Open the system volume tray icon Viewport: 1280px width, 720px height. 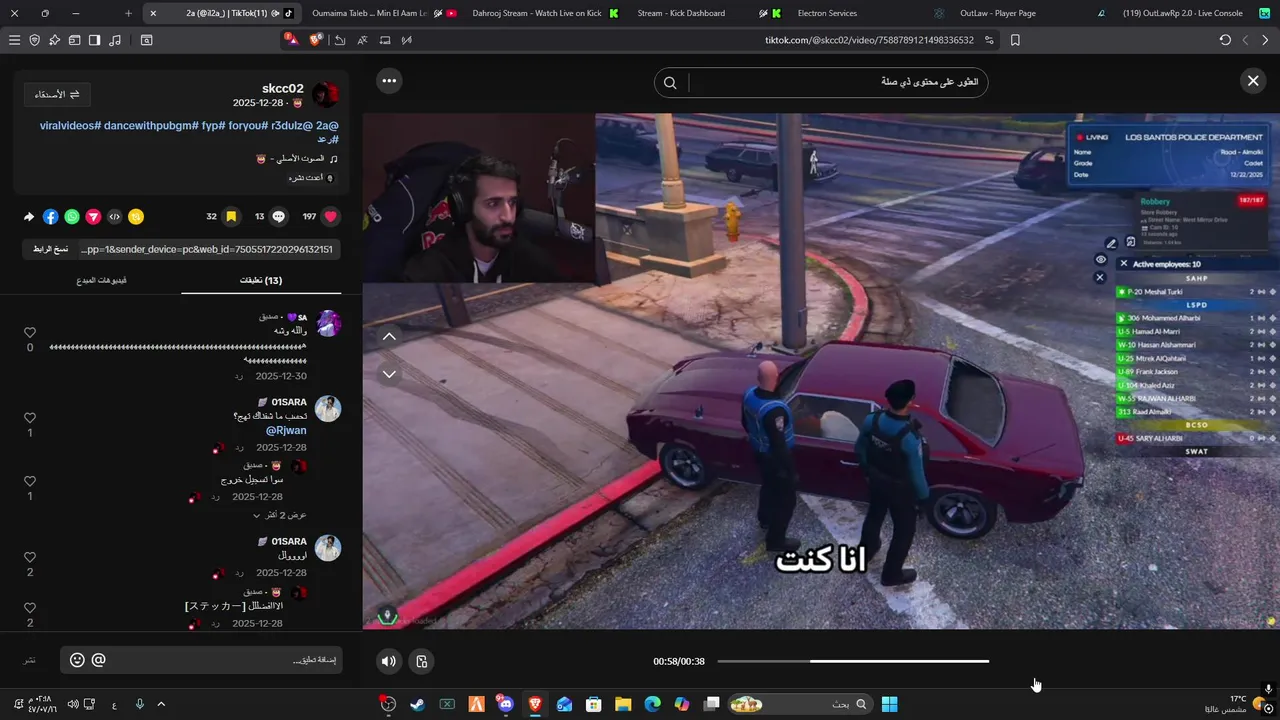[73, 704]
